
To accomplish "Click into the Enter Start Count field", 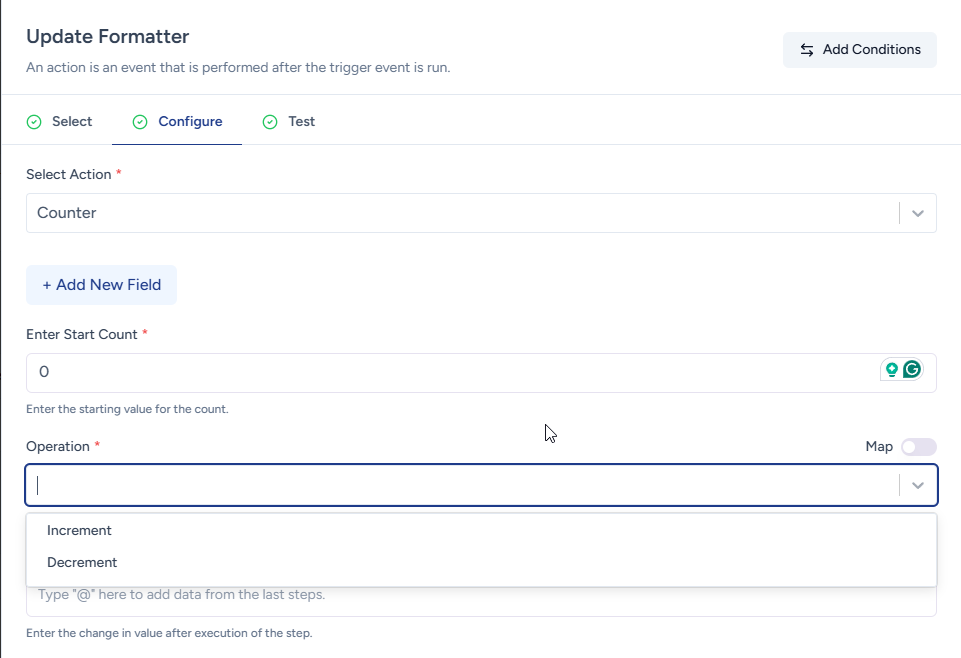I will 450,372.
